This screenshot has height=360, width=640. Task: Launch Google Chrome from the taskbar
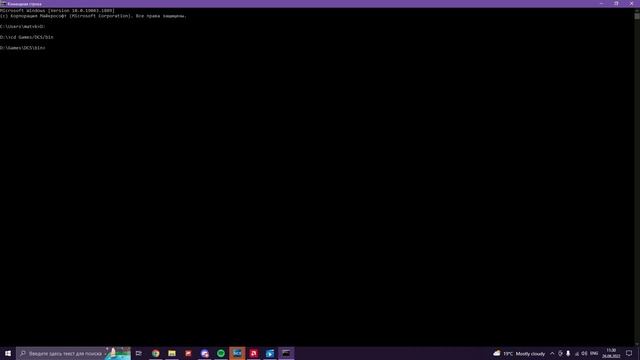[x=156, y=353]
